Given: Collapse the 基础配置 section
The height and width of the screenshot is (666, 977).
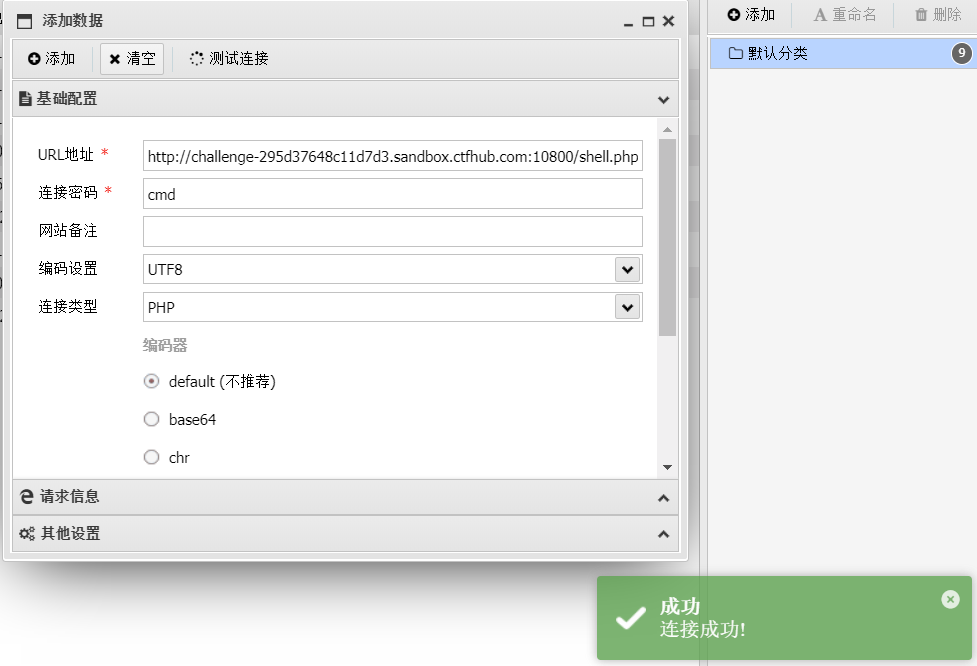Looking at the screenshot, I should point(662,100).
